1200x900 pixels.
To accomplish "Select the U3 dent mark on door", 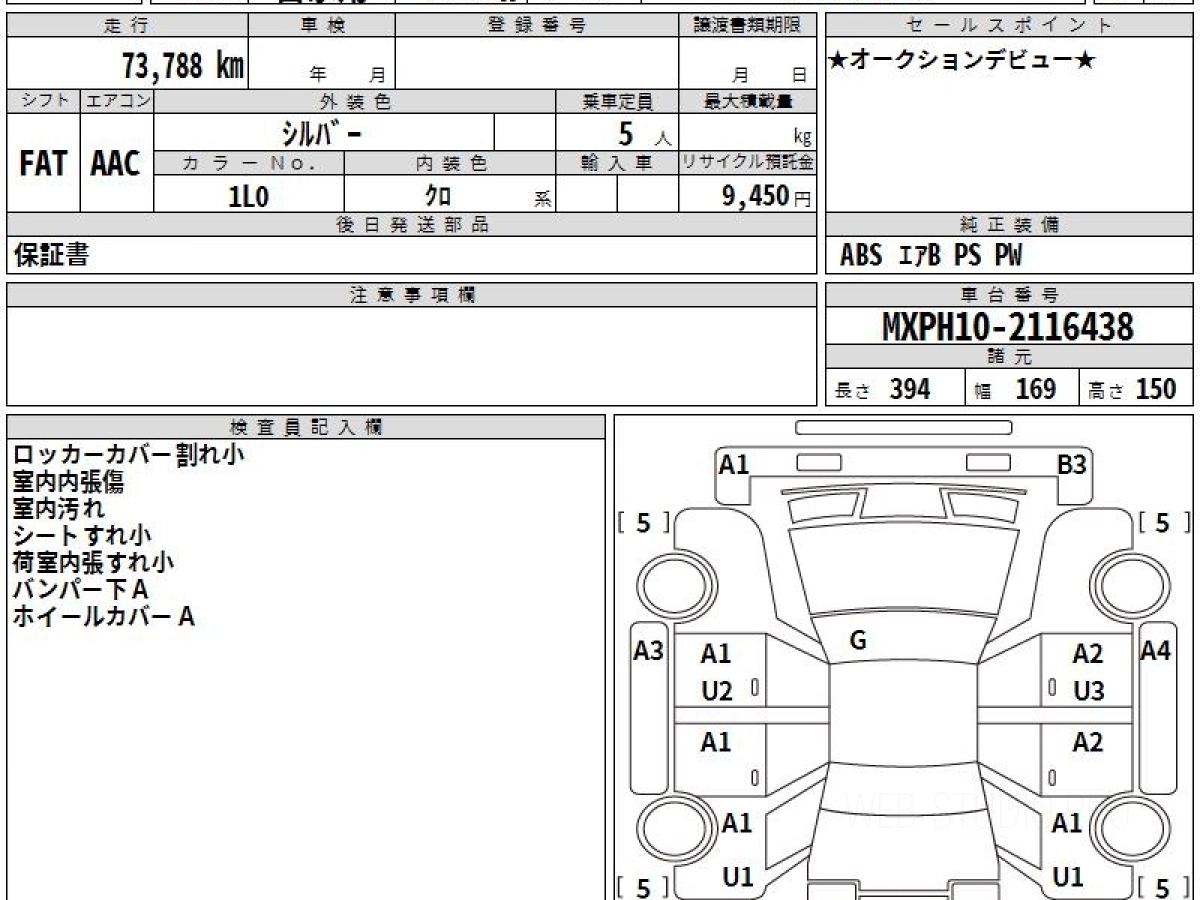I will [x=1088, y=691].
